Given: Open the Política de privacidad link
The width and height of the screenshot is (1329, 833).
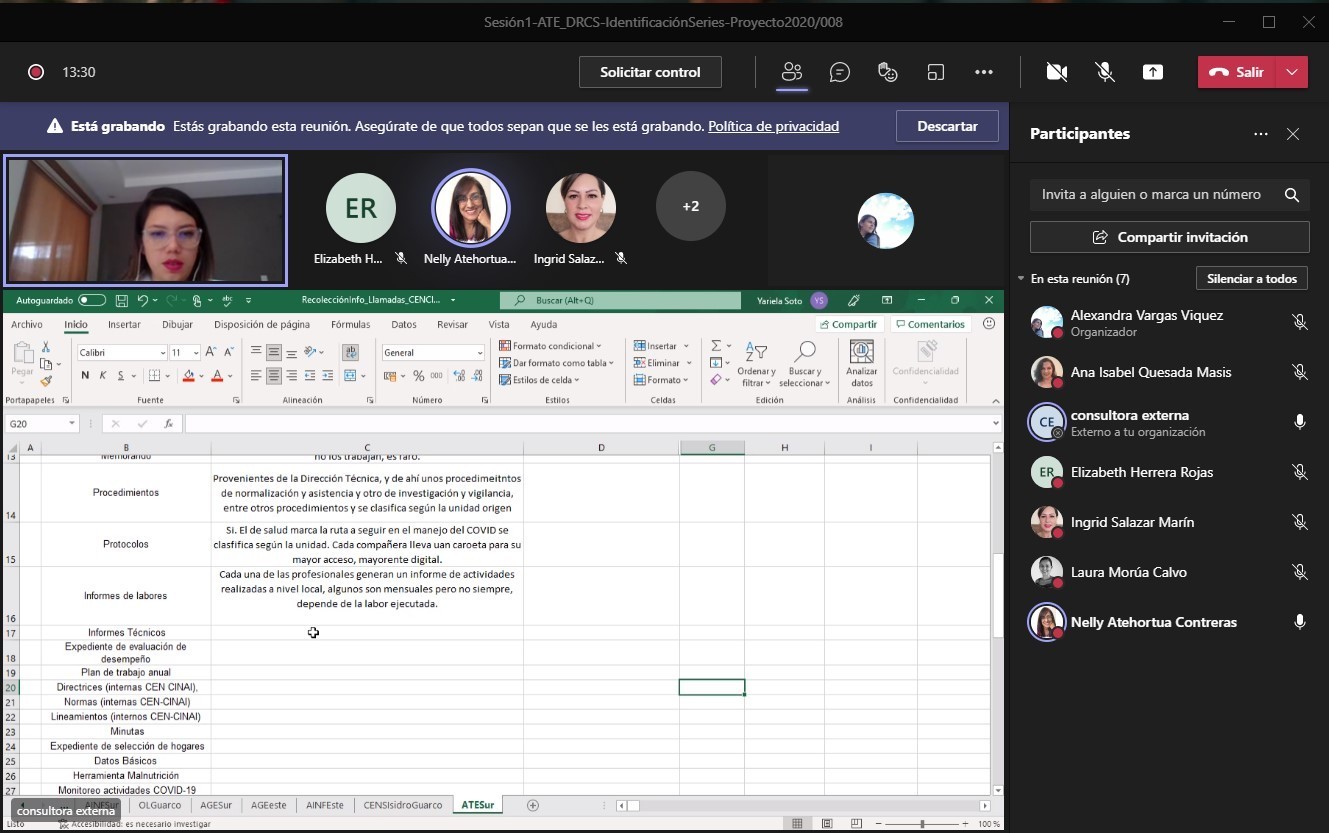Looking at the screenshot, I should (x=773, y=126).
